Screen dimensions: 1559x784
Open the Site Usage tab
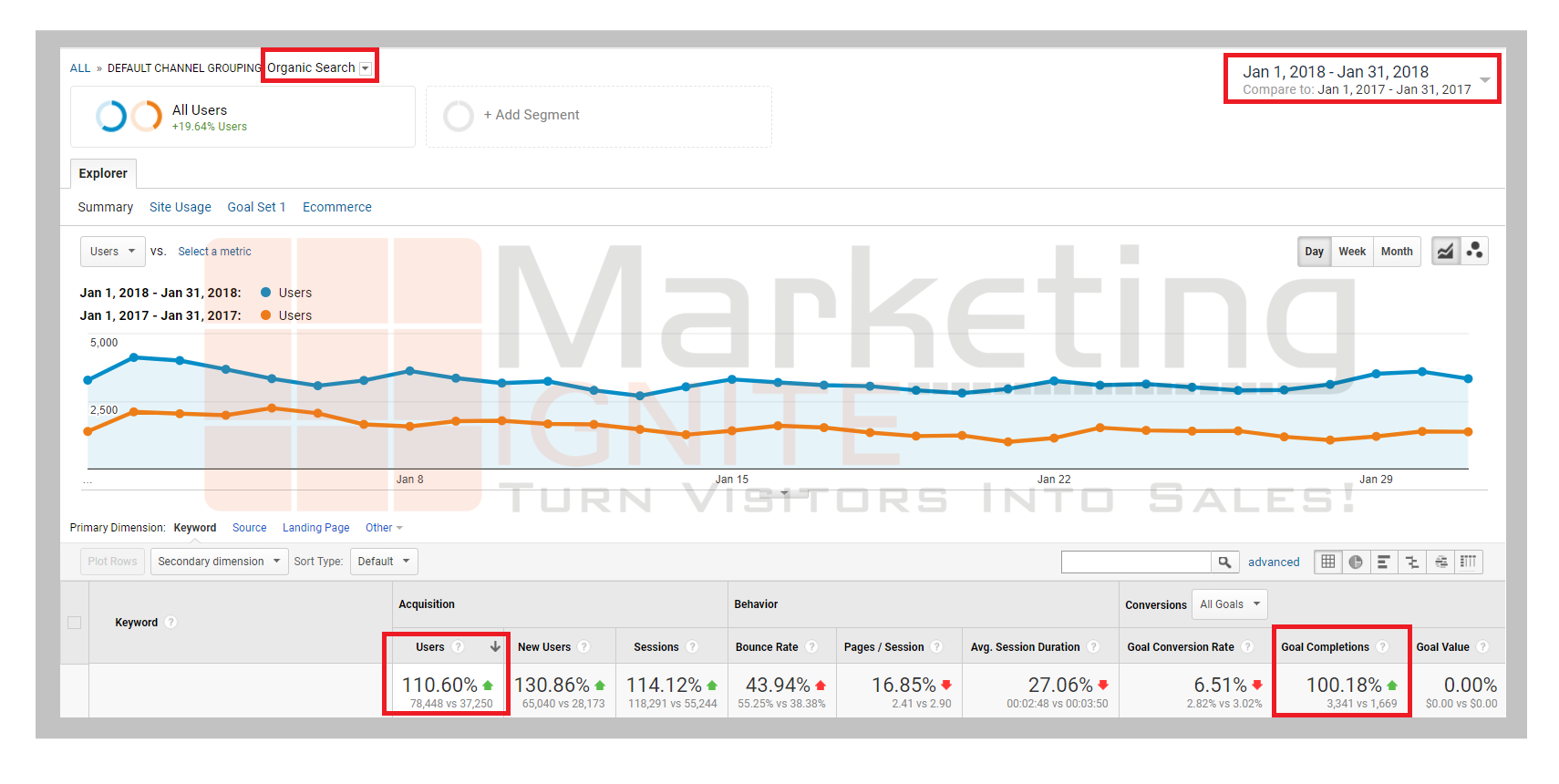(x=180, y=207)
